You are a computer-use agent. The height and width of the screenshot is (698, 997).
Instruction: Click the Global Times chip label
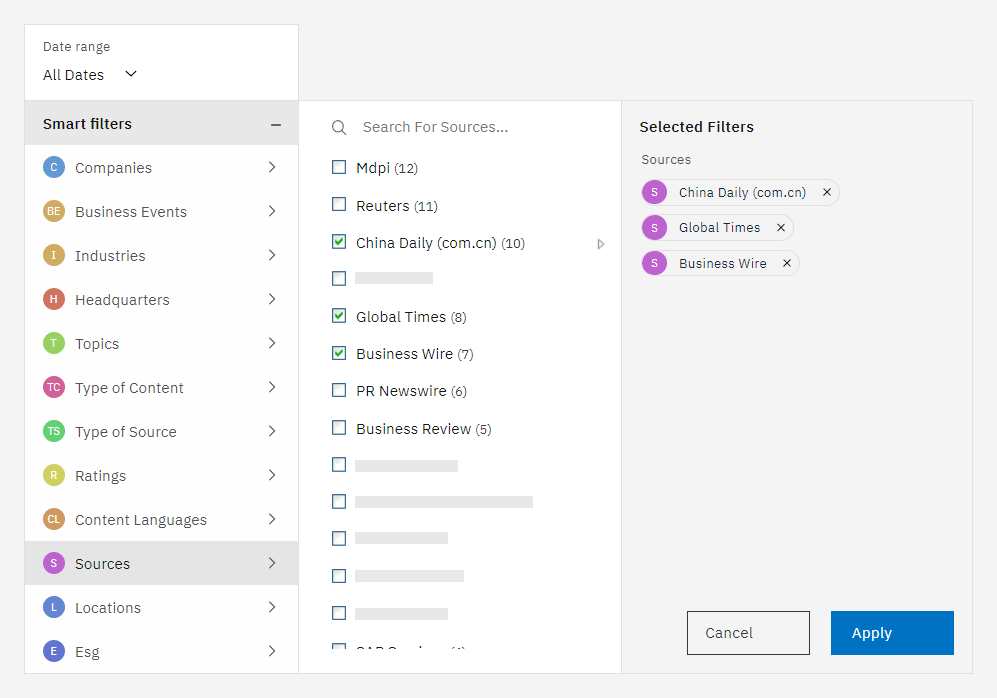click(719, 228)
